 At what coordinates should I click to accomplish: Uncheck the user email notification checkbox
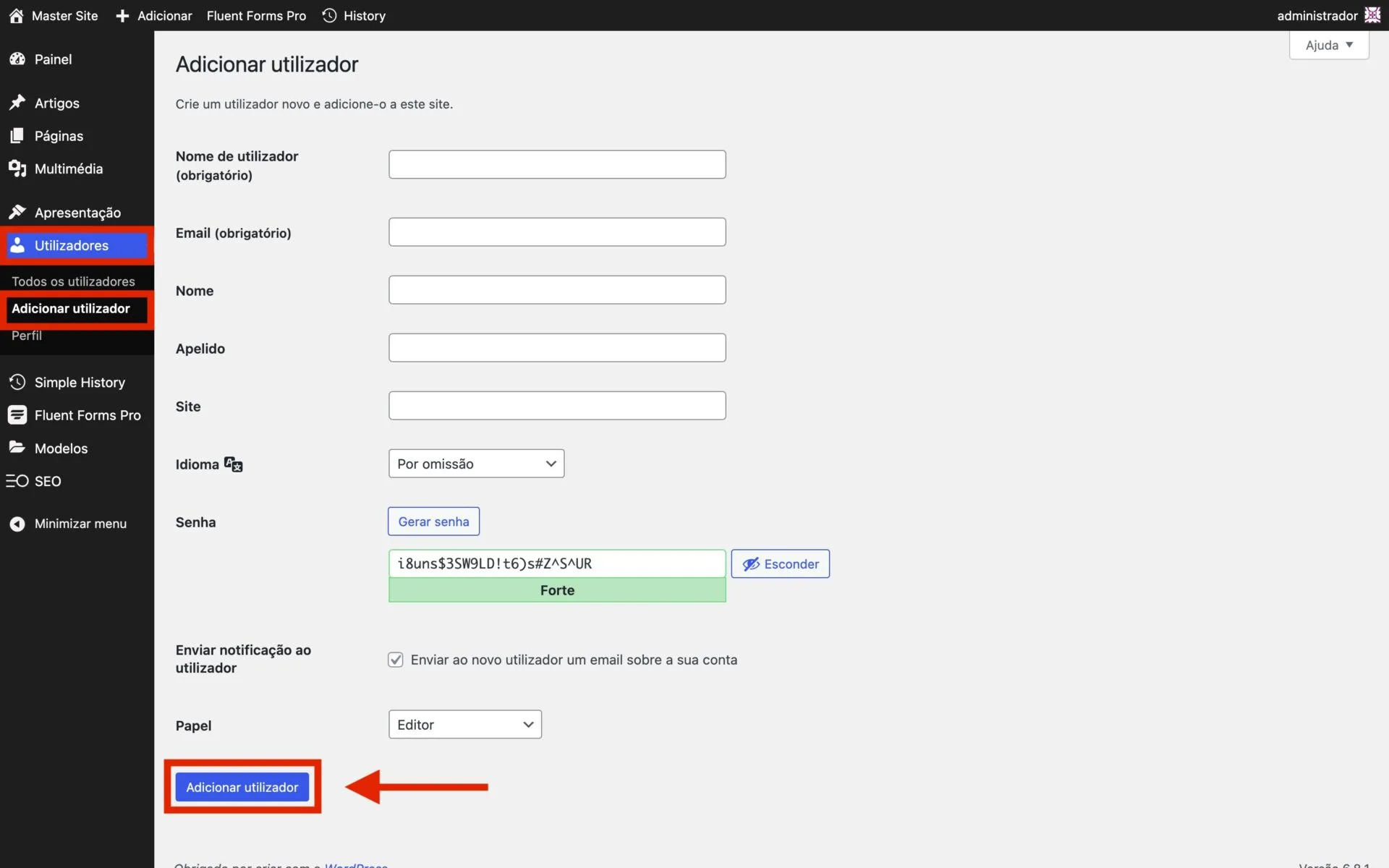click(x=396, y=660)
